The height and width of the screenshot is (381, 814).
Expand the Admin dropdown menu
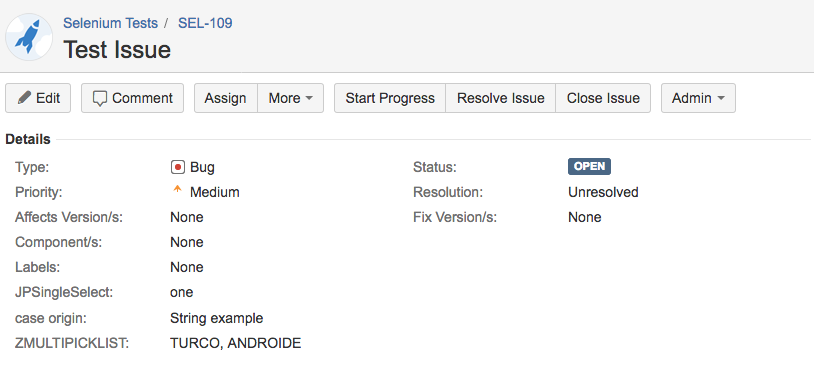[x=698, y=98]
